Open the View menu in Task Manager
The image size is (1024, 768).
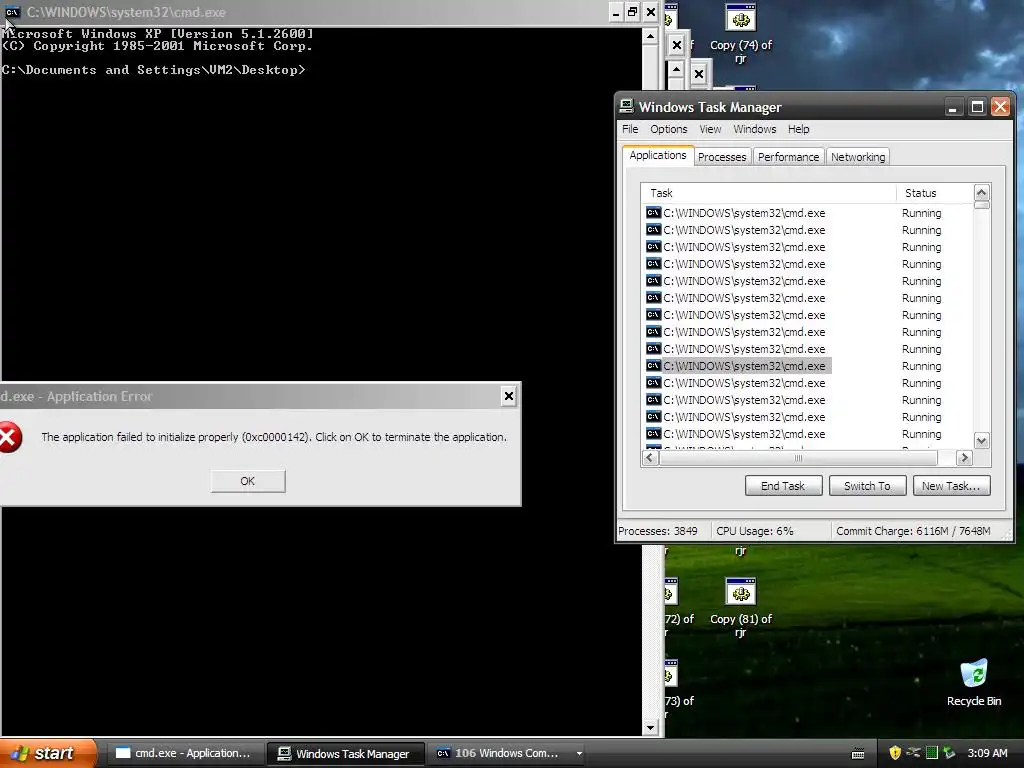[x=710, y=129]
